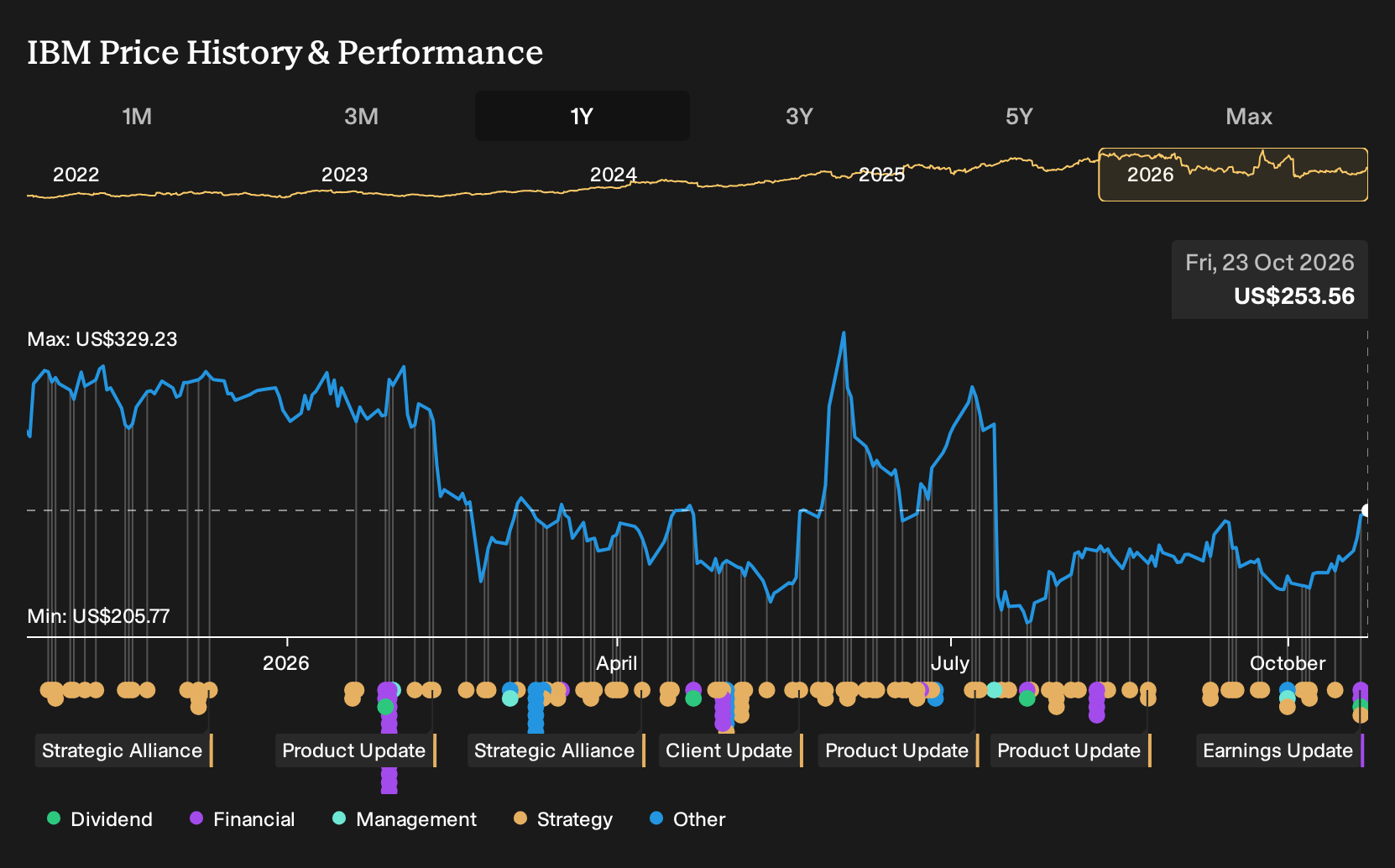Click the highlighted range window on the overview chart

(x=1233, y=175)
